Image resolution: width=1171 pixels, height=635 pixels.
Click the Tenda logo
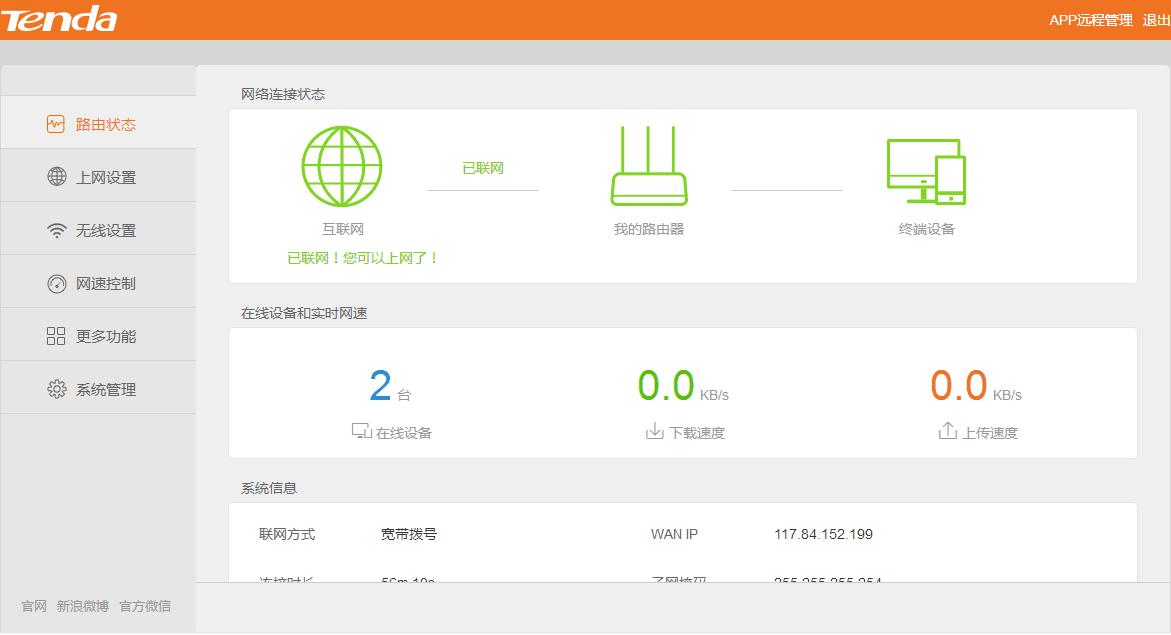[62, 18]
